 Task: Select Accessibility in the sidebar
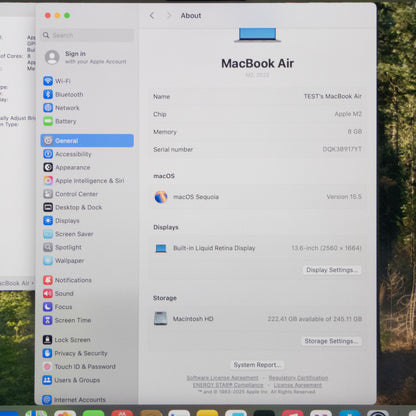pyautogui.click(x=87, y=154)
